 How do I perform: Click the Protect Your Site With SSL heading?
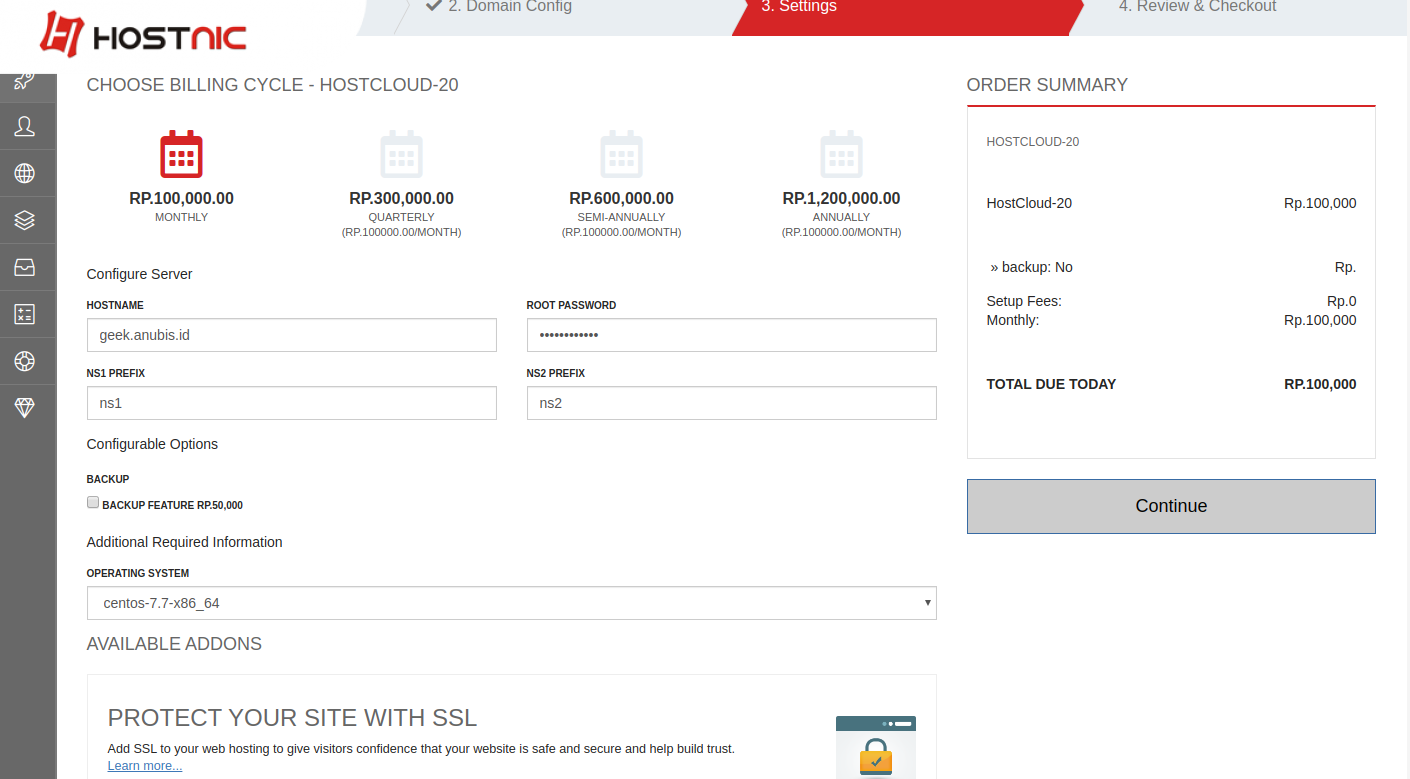(292, 718)
